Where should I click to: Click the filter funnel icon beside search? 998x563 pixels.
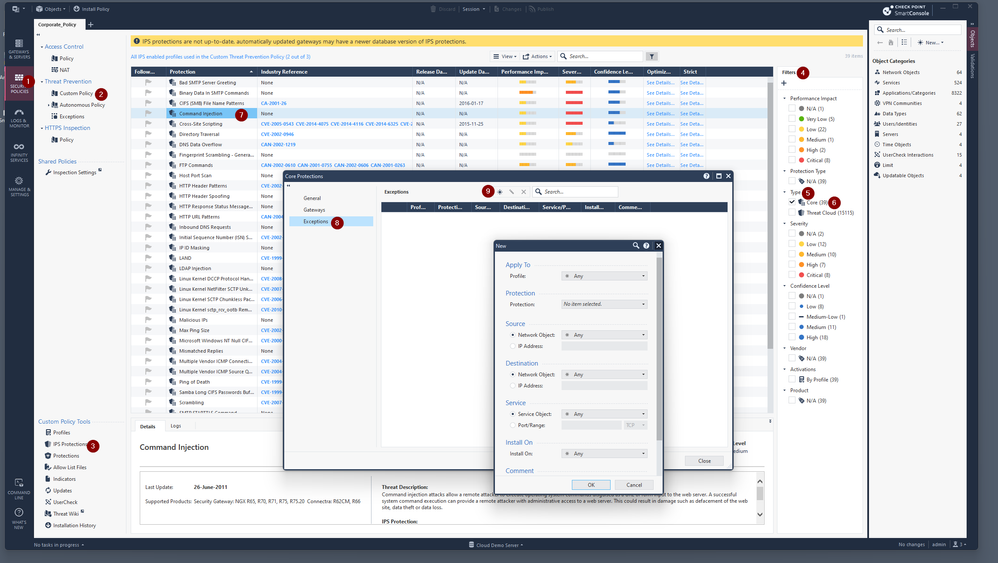click(652, 57)
